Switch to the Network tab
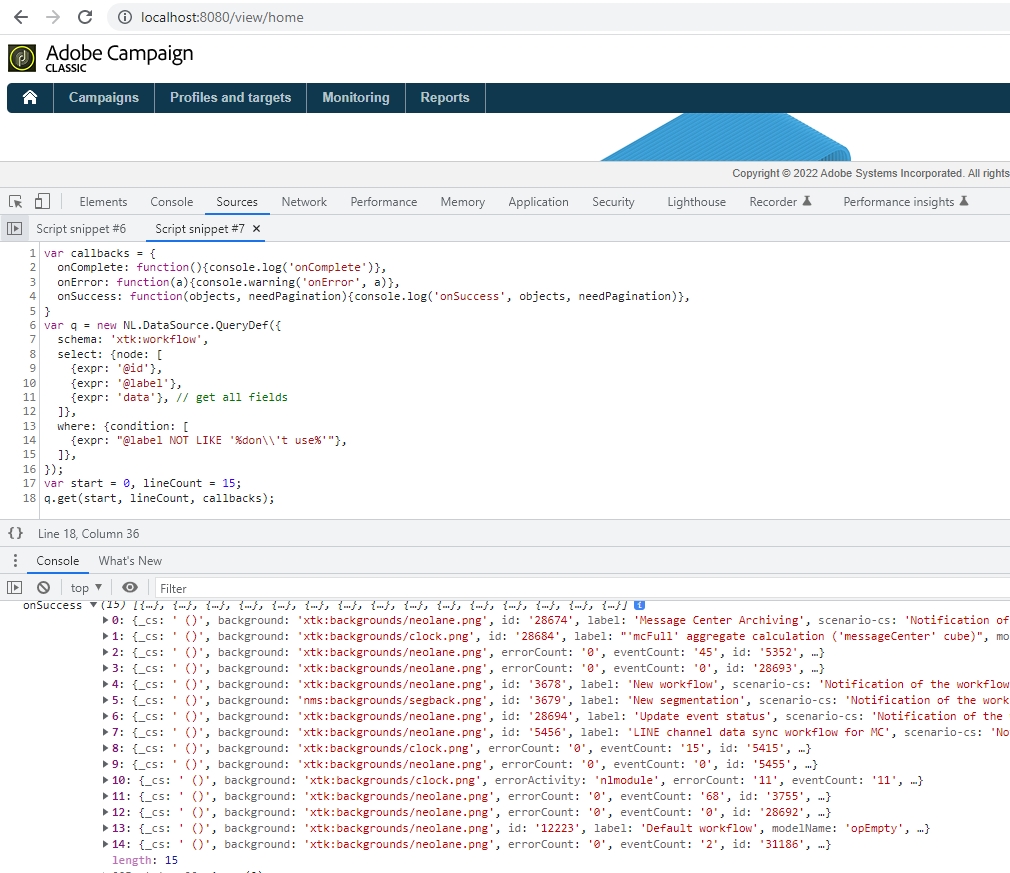The image size is (1010, 873). [304, 201]
